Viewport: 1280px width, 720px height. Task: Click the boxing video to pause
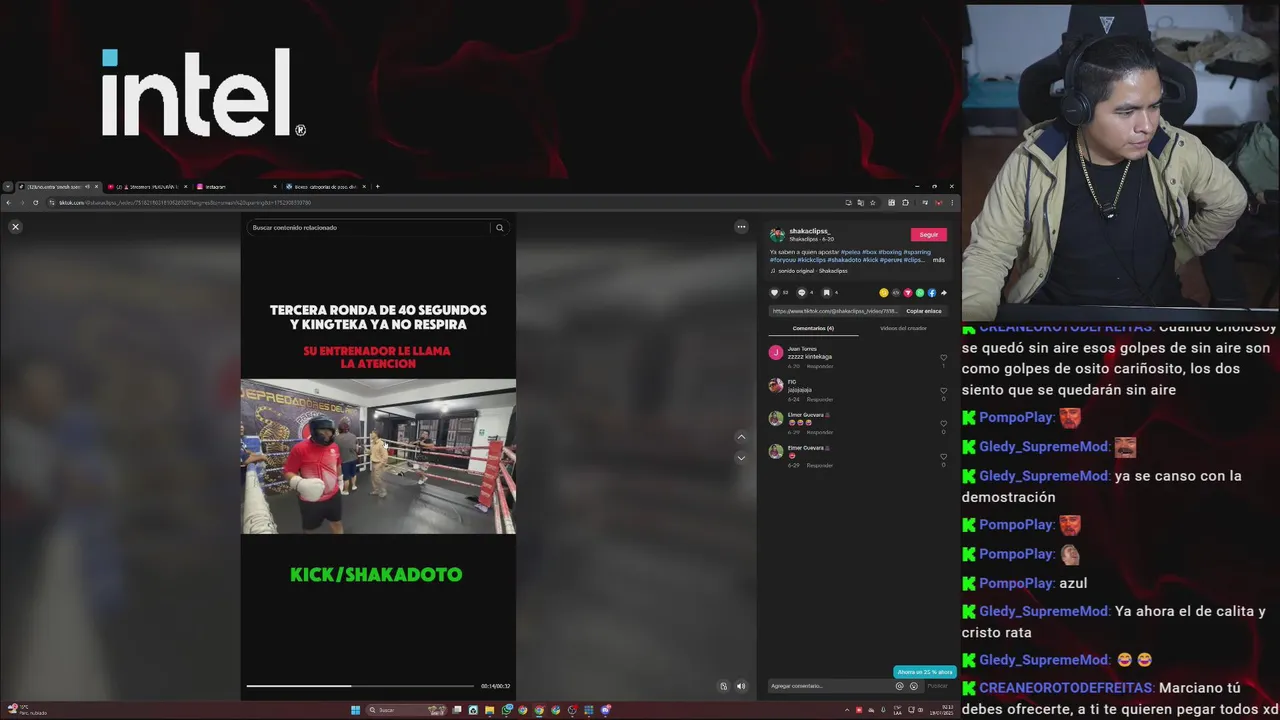click(x=378, y=456)
